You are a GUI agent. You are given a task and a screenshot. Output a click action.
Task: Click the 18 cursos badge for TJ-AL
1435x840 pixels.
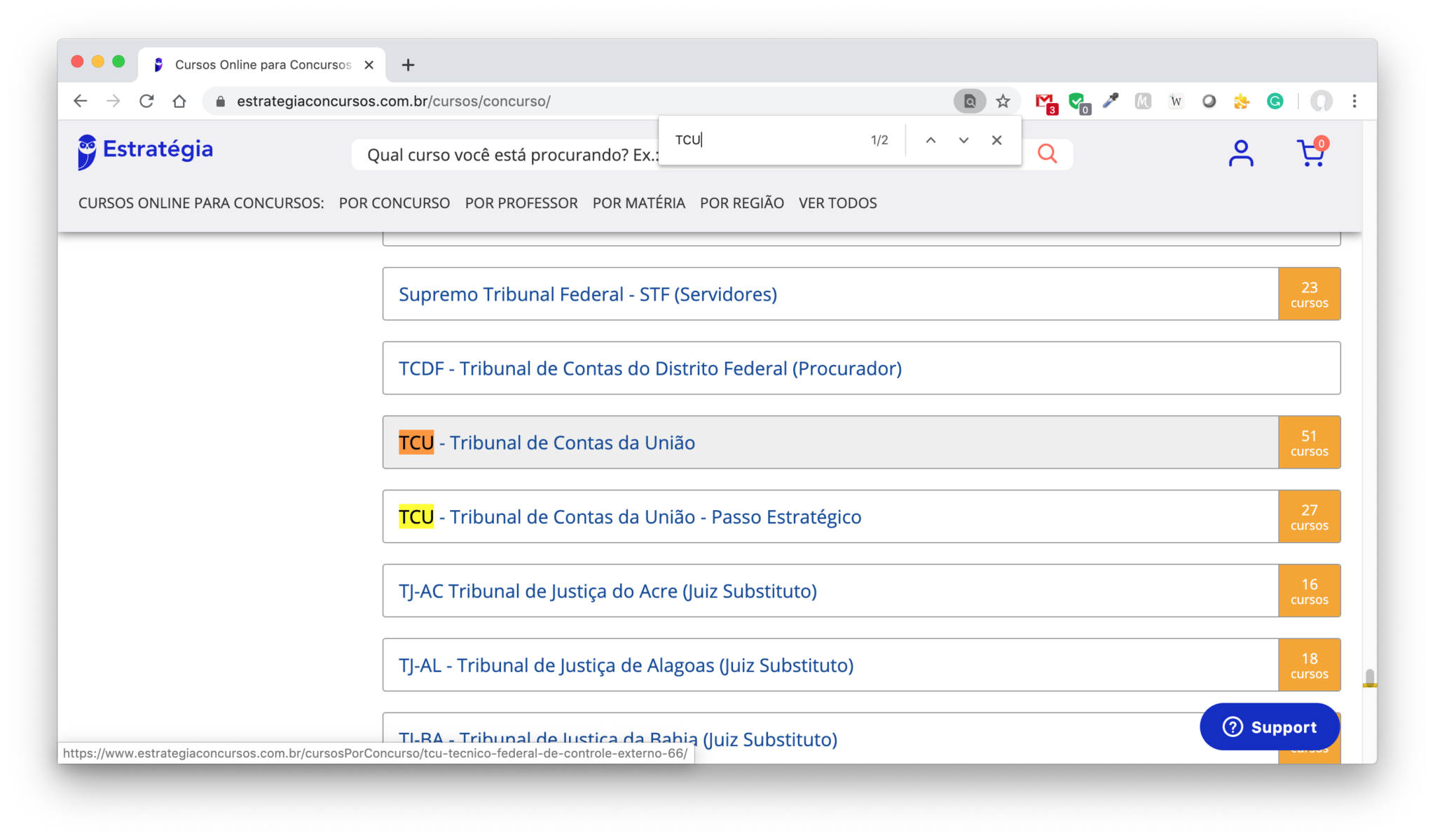pyautogui.click(x=1310, y=666)
